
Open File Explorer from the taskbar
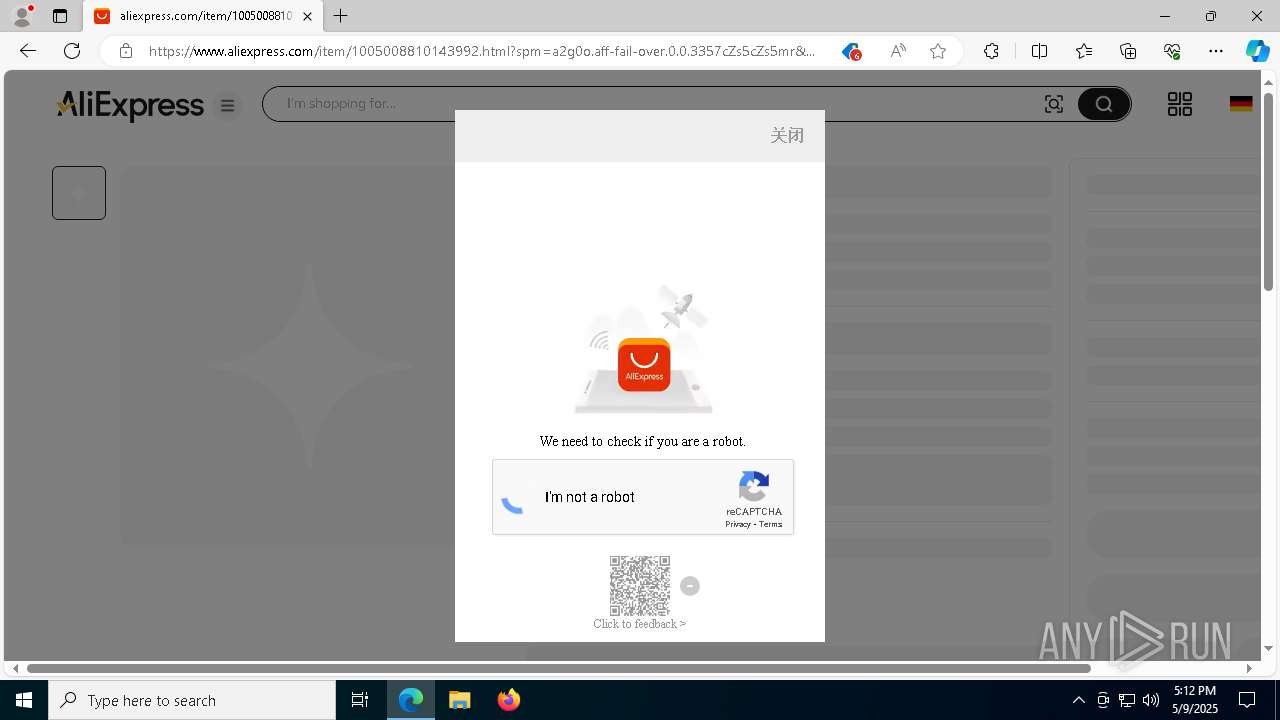(x=459, y=700)
